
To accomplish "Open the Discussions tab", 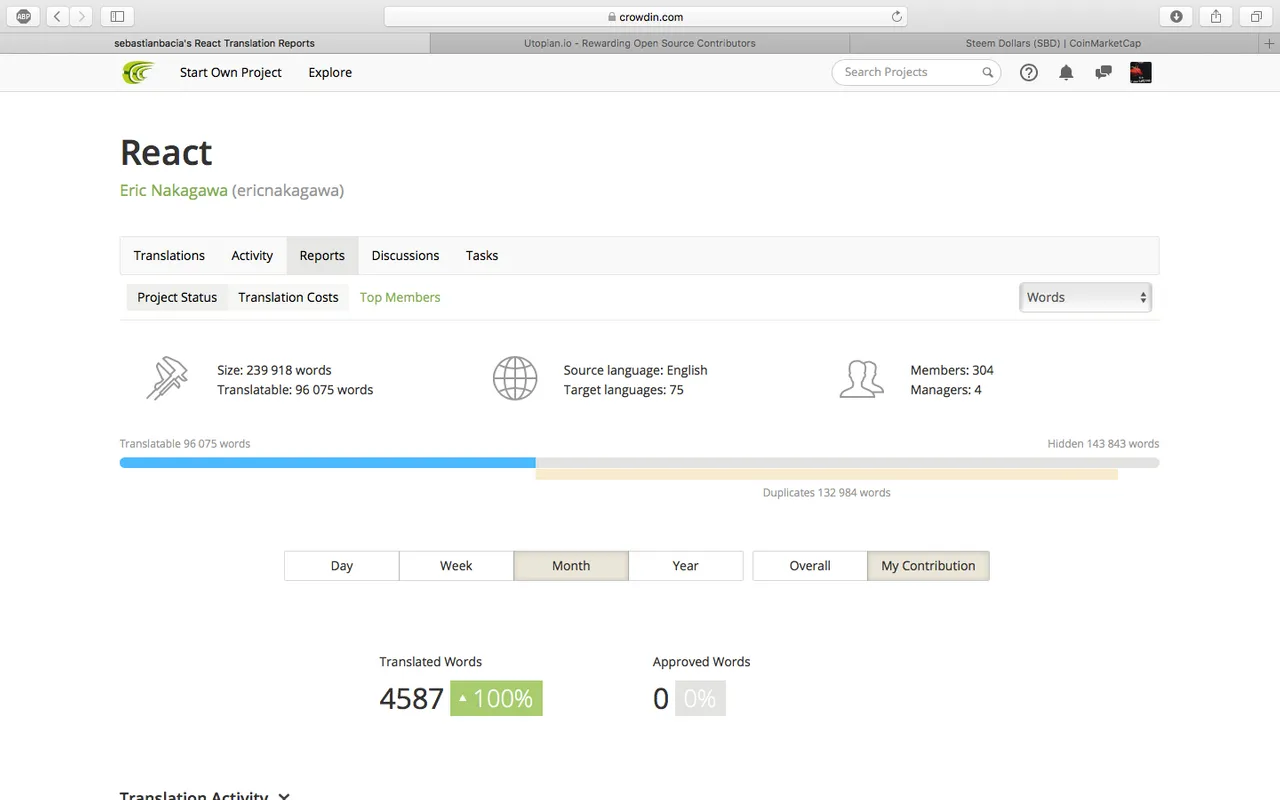I will coord(405,256).
